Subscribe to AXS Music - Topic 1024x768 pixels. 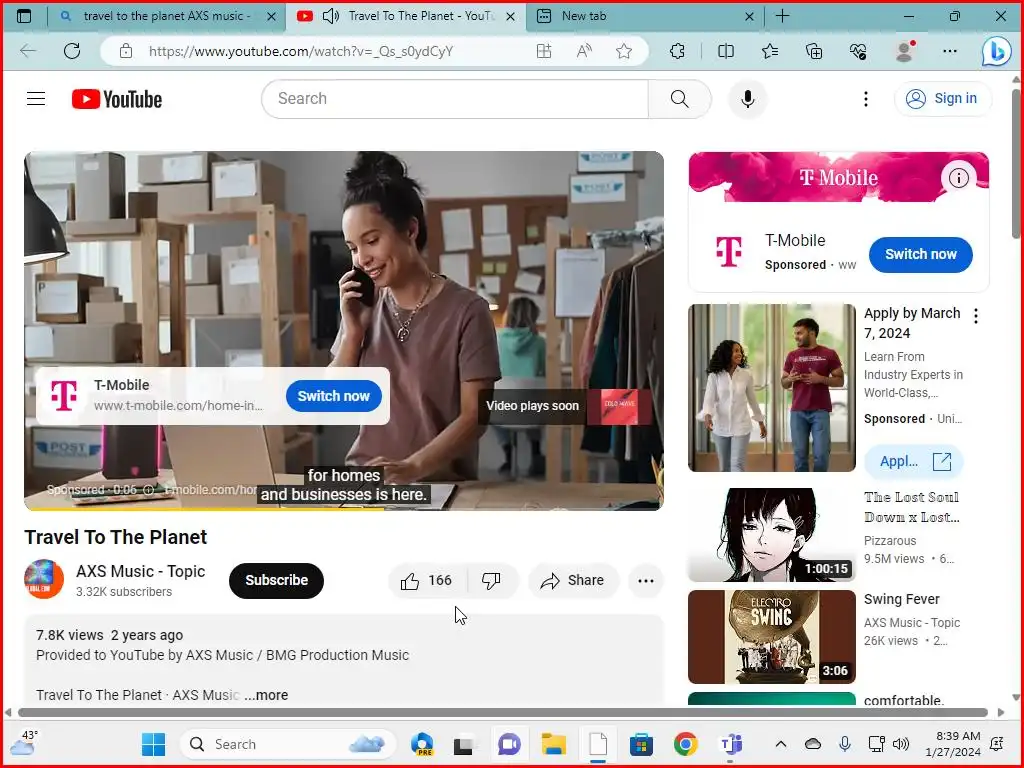point(276,580)
